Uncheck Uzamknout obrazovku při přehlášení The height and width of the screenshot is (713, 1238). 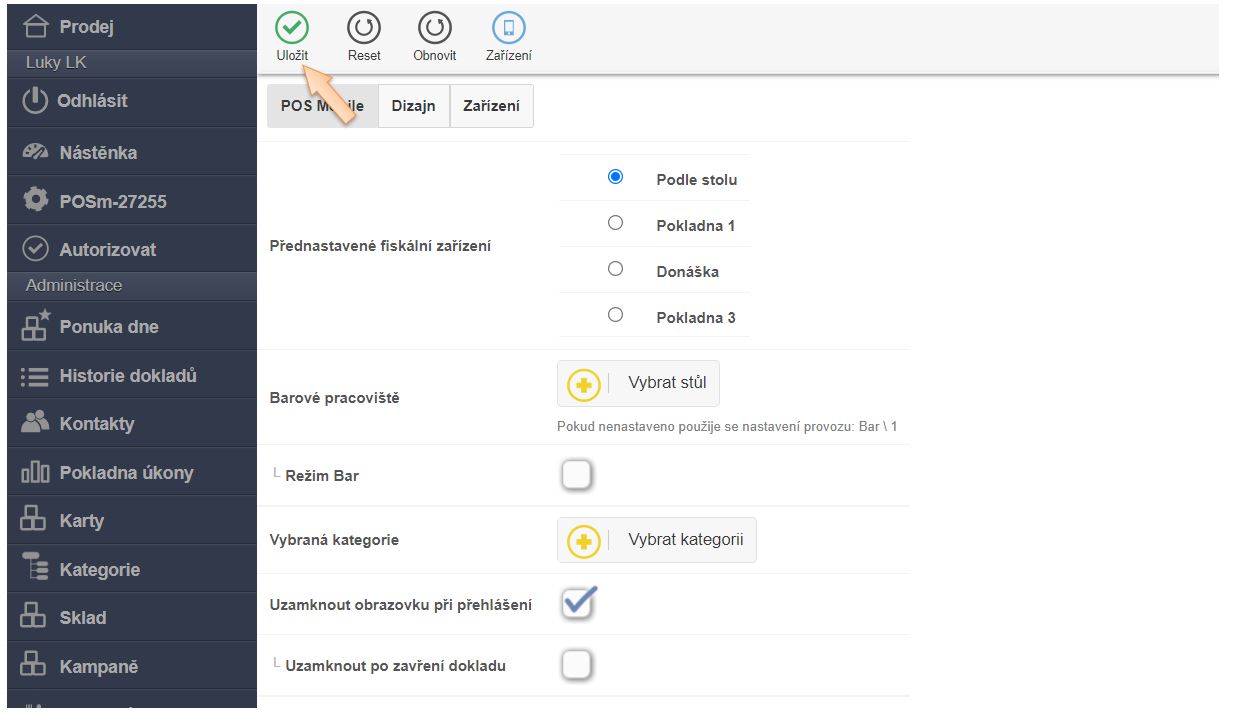pyautogui.click(x=577, y=603)
